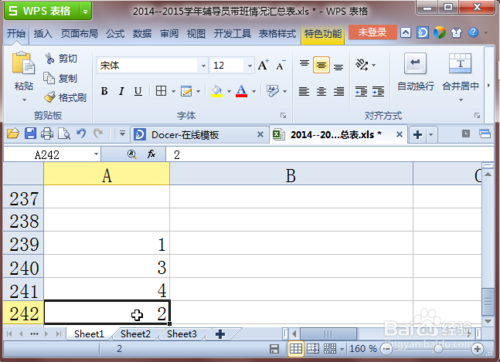This screenshot has height=362, width=500.
Task: Switch to the 页面布局 ribbon tab
Action: point(79,33)
